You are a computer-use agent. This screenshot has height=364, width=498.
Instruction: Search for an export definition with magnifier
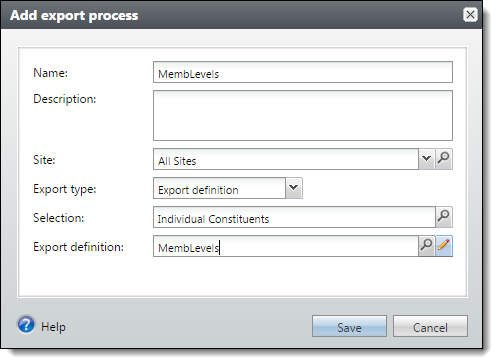(x=426, y=246)
